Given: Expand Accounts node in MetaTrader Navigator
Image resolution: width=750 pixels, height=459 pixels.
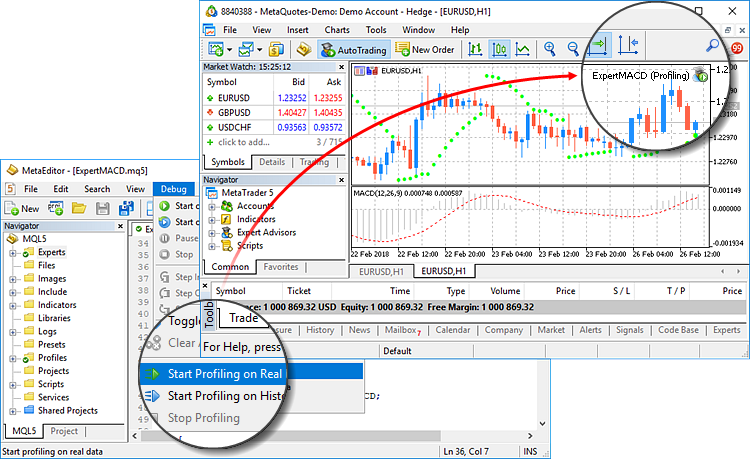Looking at the screenshot, I should coord(211,207).
